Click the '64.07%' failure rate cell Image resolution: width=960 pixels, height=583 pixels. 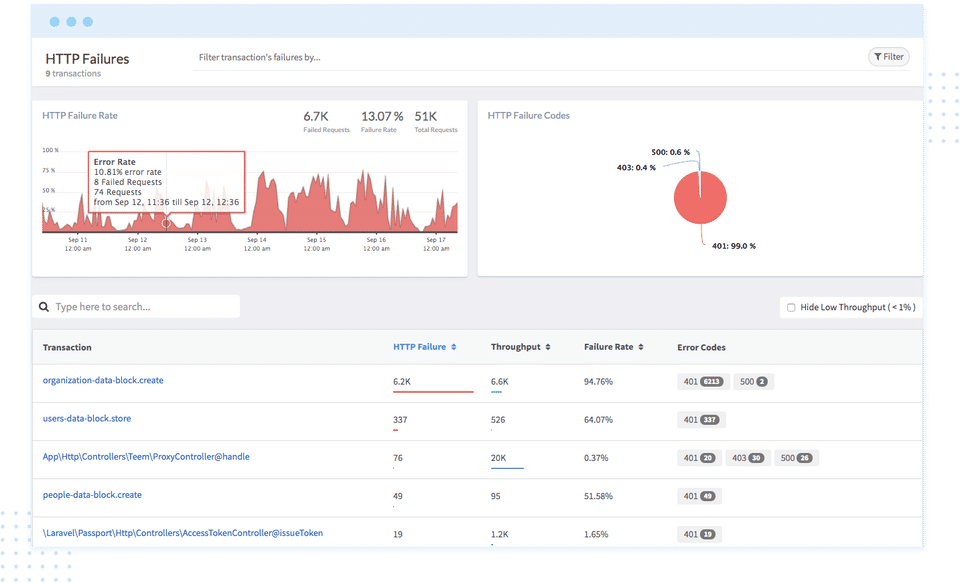pos(598,420)
